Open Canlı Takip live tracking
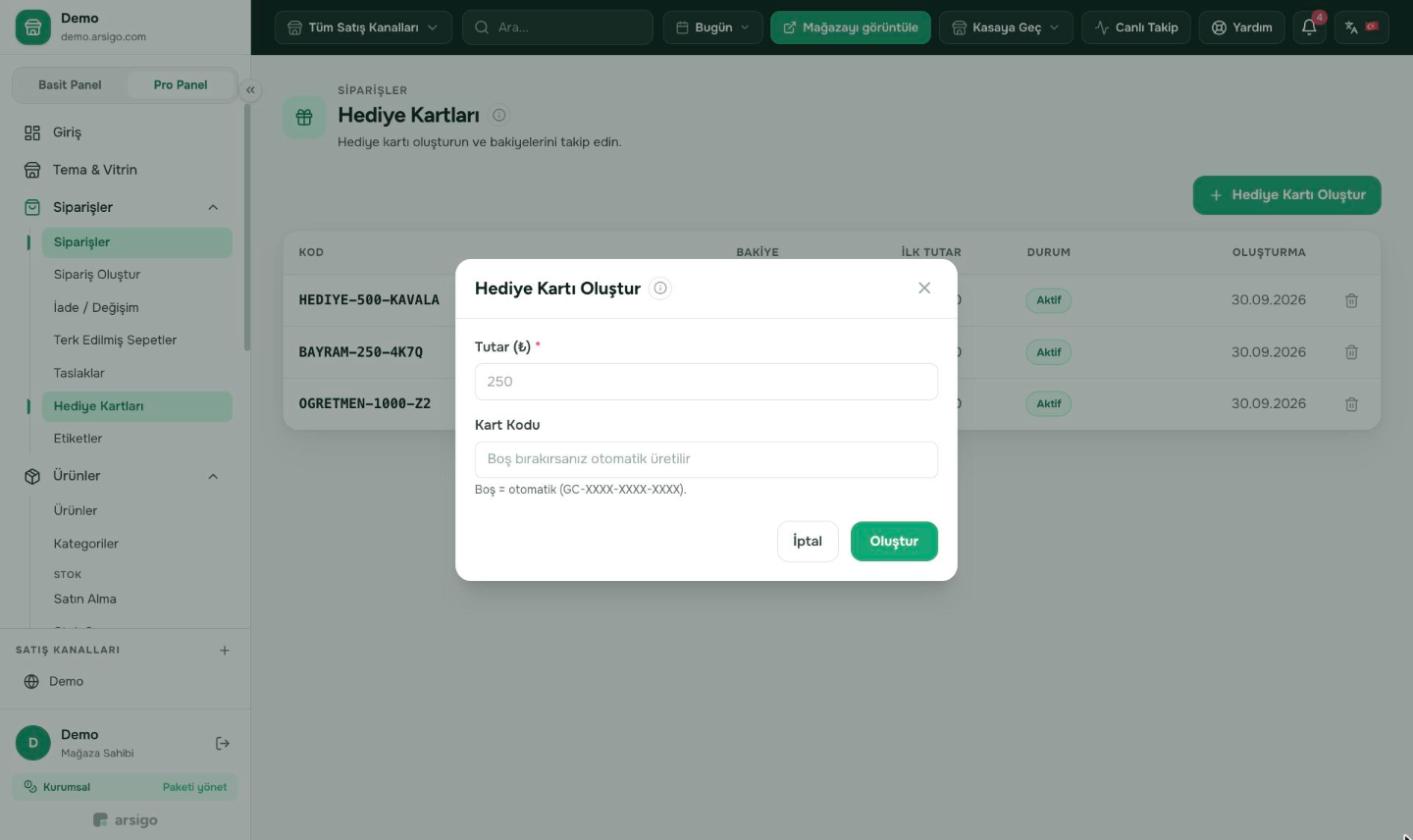The image size is (1413, 840). [1135, 27]
